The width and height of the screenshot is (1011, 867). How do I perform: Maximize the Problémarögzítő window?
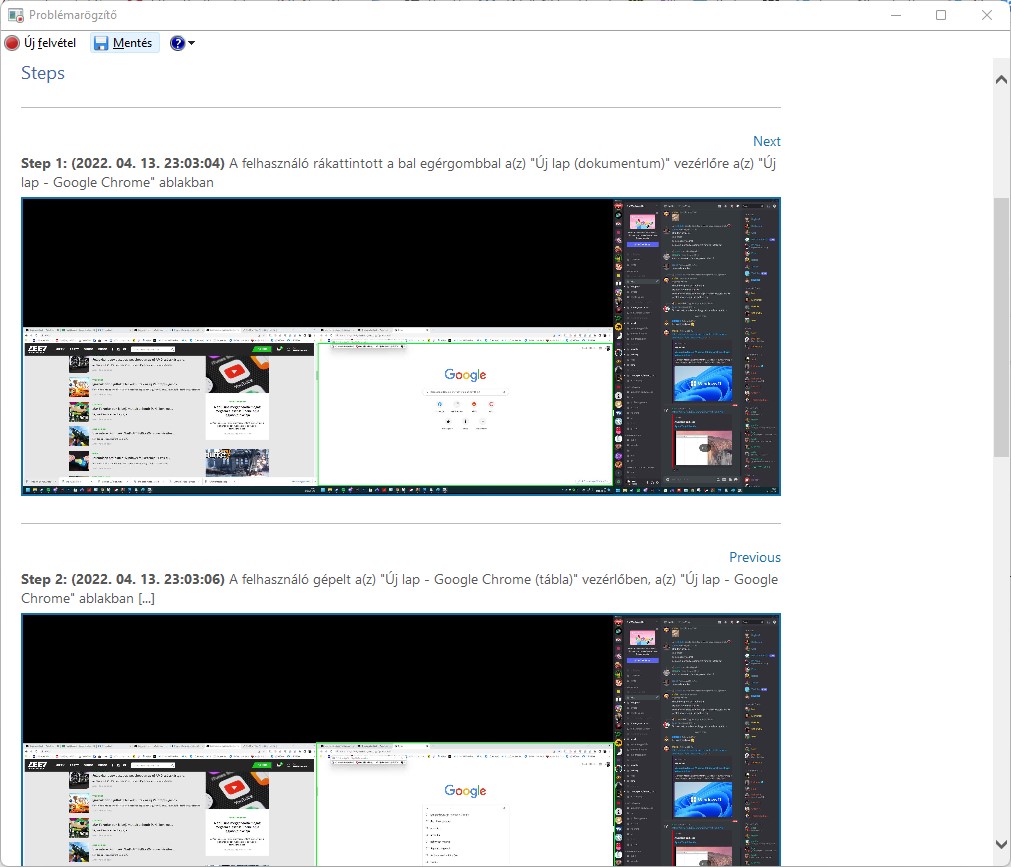tap(941, 15)
